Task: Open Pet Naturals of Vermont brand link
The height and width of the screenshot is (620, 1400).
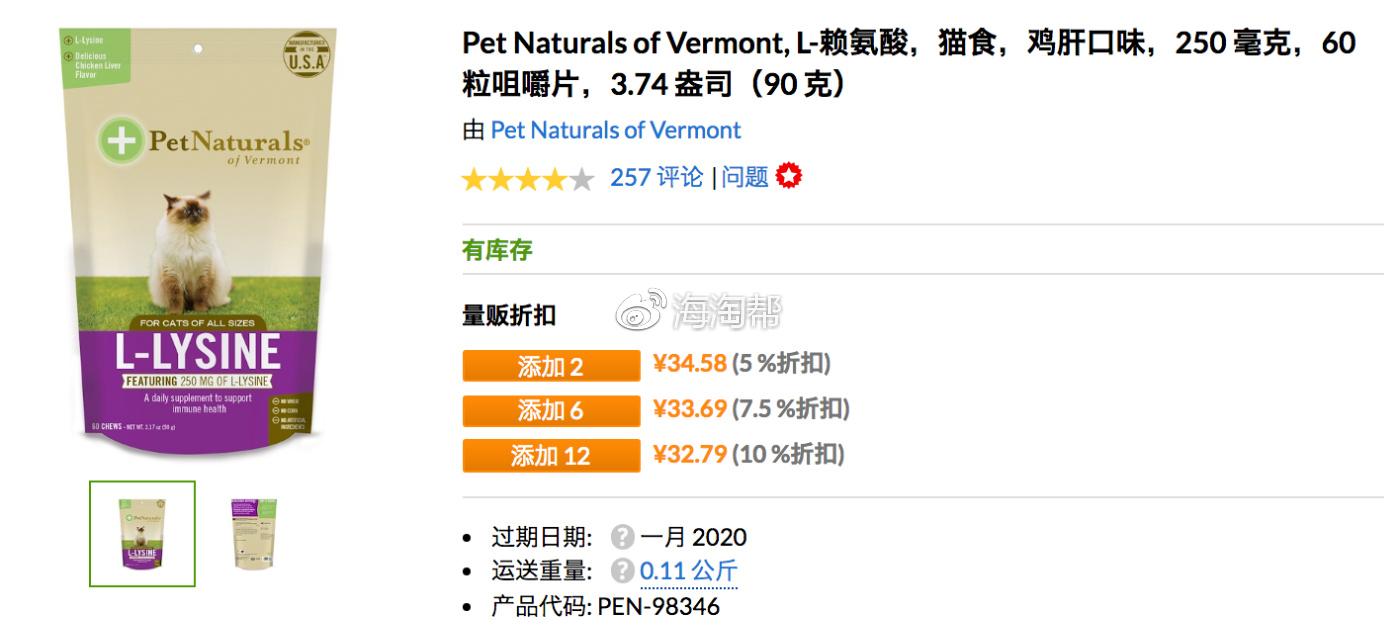Action: (x=616, y=130)
